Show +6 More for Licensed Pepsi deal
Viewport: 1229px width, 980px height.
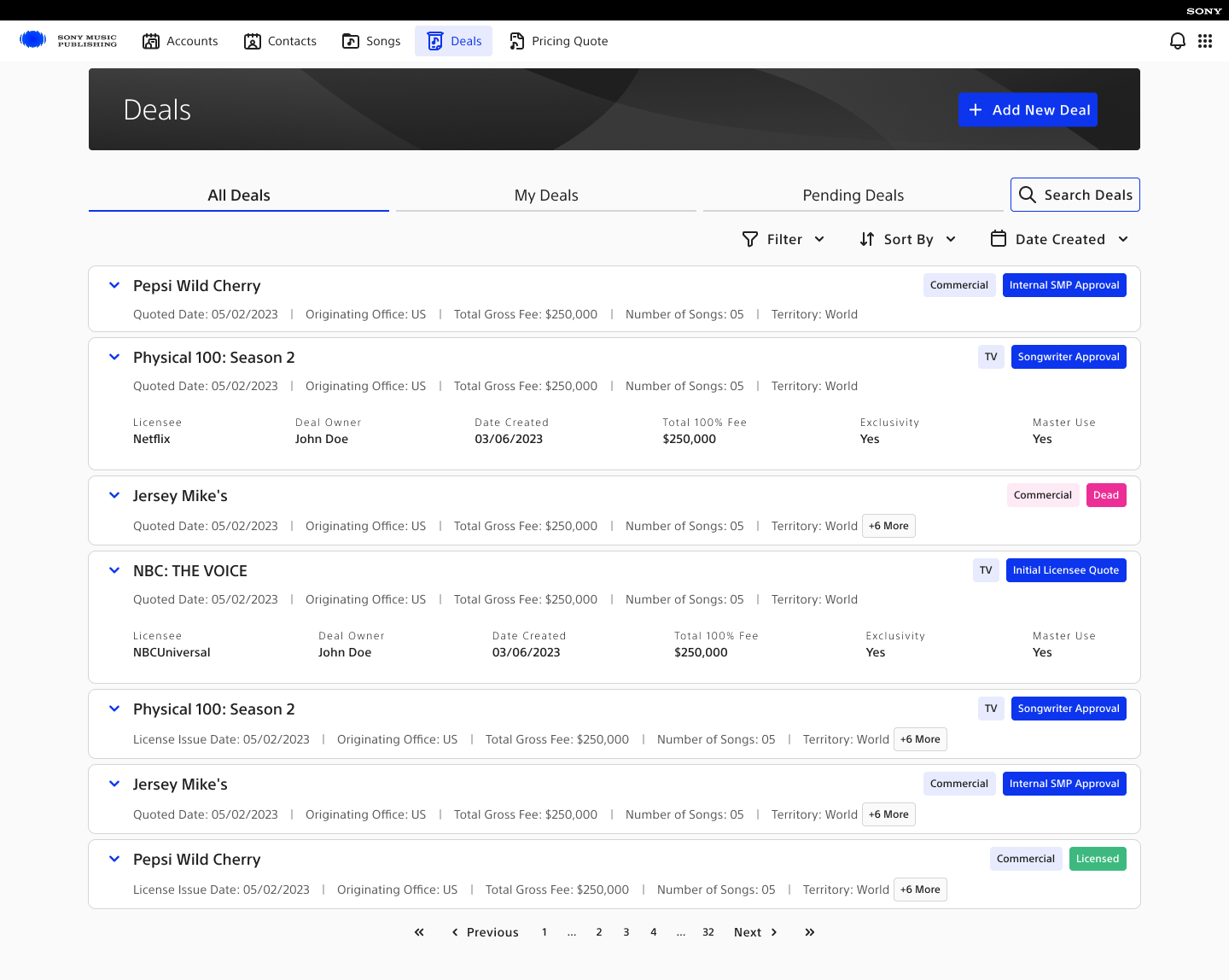coord(920,890)
